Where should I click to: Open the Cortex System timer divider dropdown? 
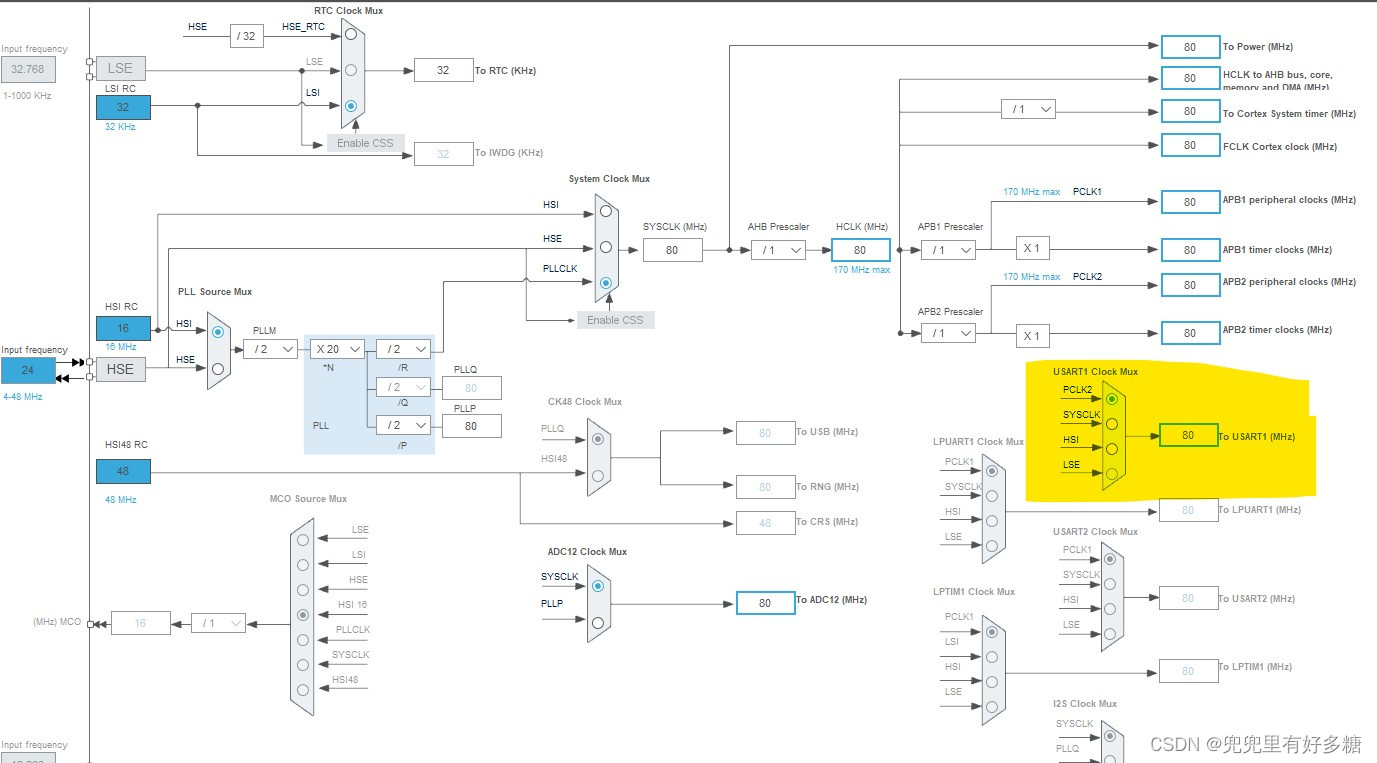coord(1028,109)
